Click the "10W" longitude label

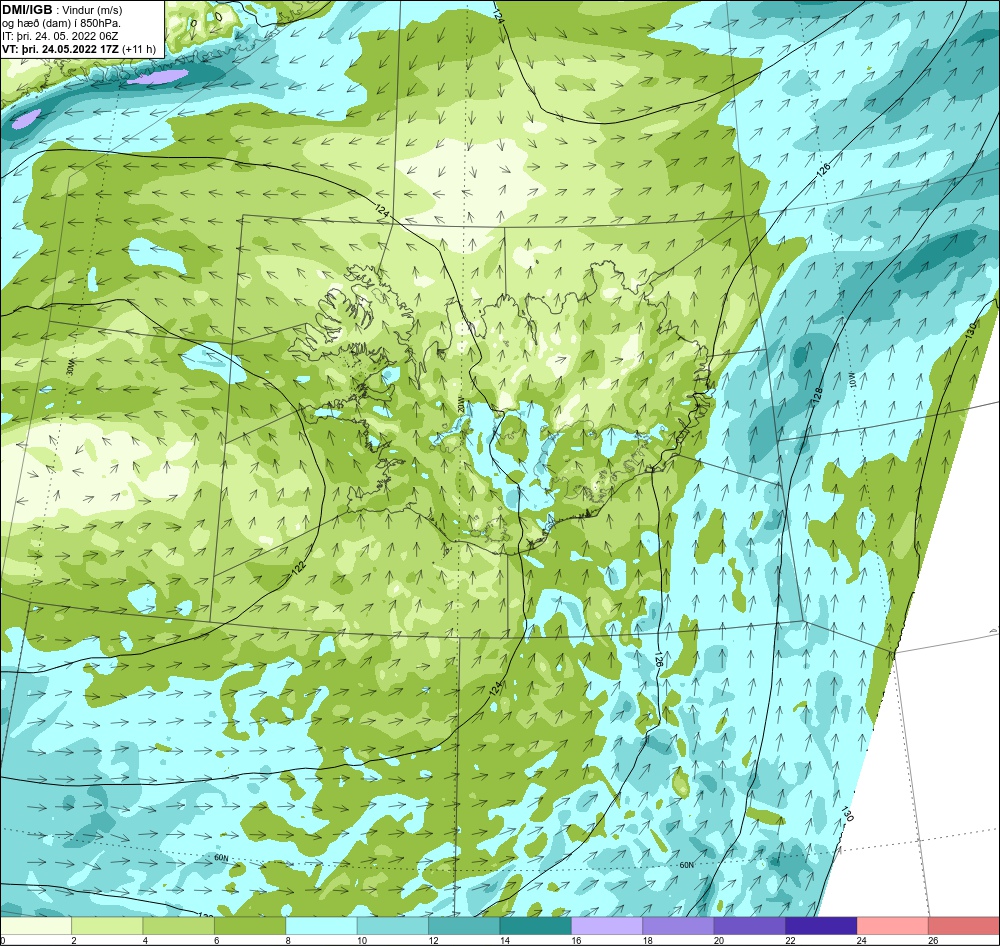point(850,380)
